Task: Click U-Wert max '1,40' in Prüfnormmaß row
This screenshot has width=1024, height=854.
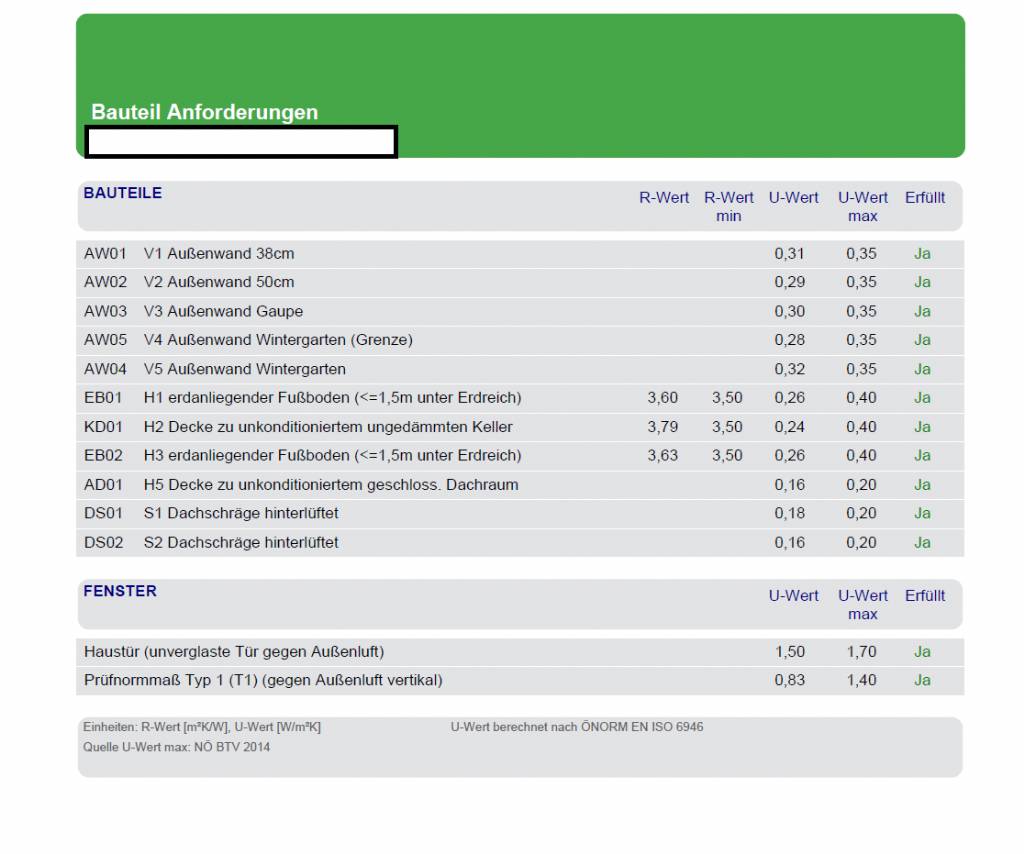Action: (861, 680)
